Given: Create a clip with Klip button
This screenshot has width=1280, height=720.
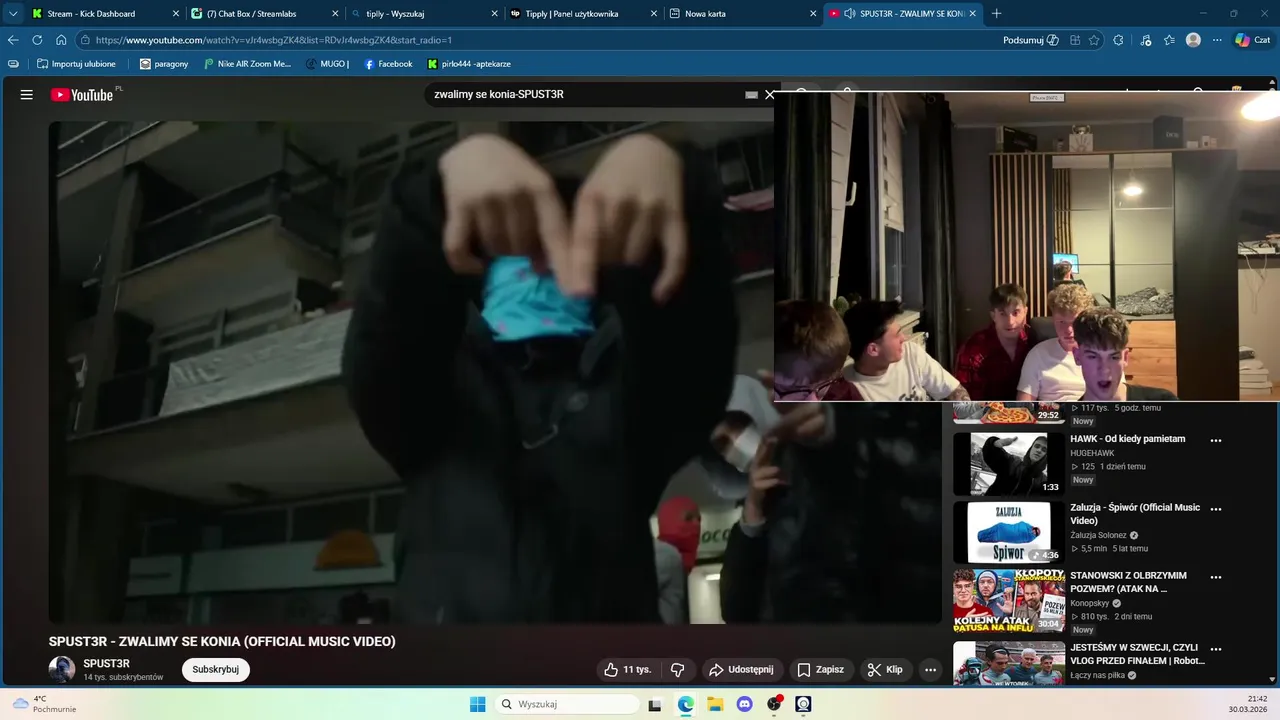Looking at the screenshot, I should (x=885, y=670).
